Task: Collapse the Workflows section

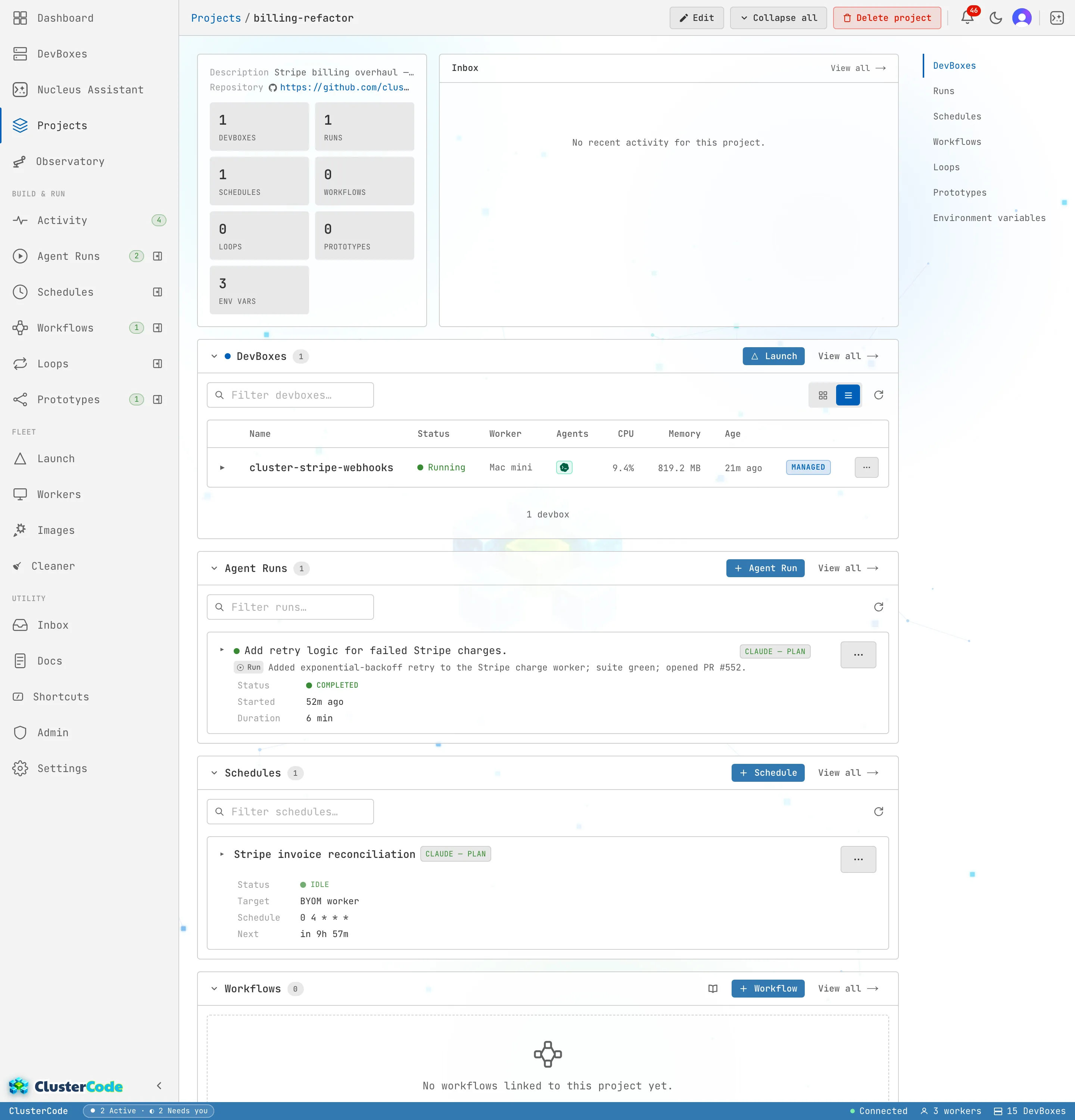Action: pyautogui.click(x=214, y=989)
